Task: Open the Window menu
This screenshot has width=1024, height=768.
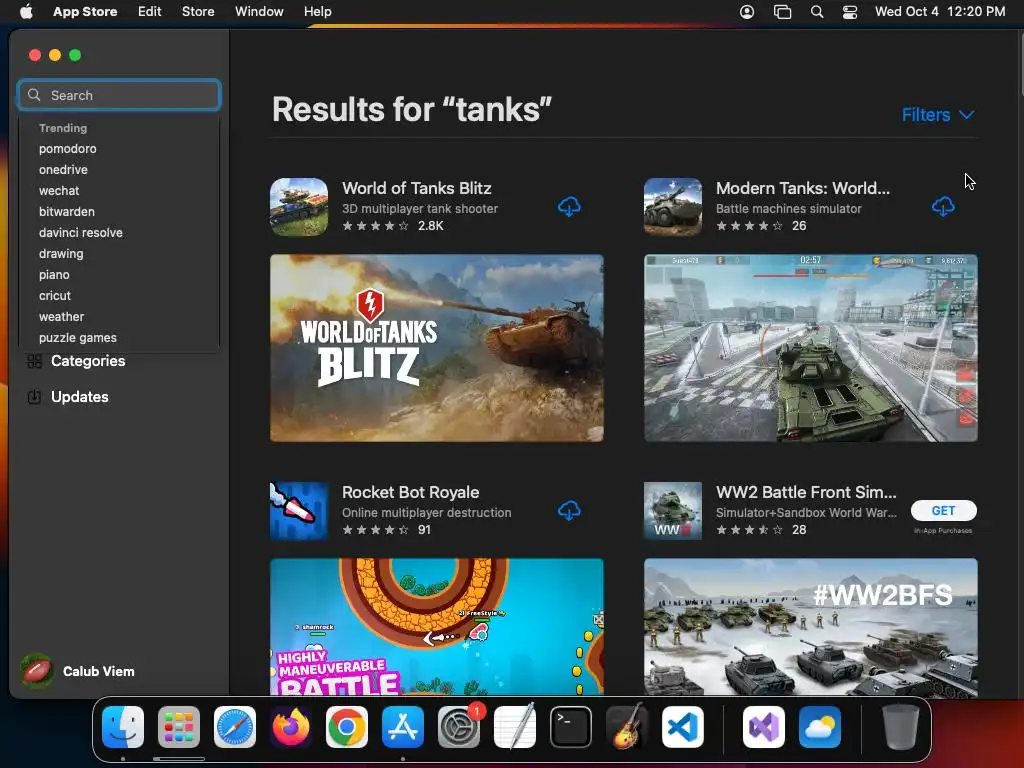Action: (259, 11)
